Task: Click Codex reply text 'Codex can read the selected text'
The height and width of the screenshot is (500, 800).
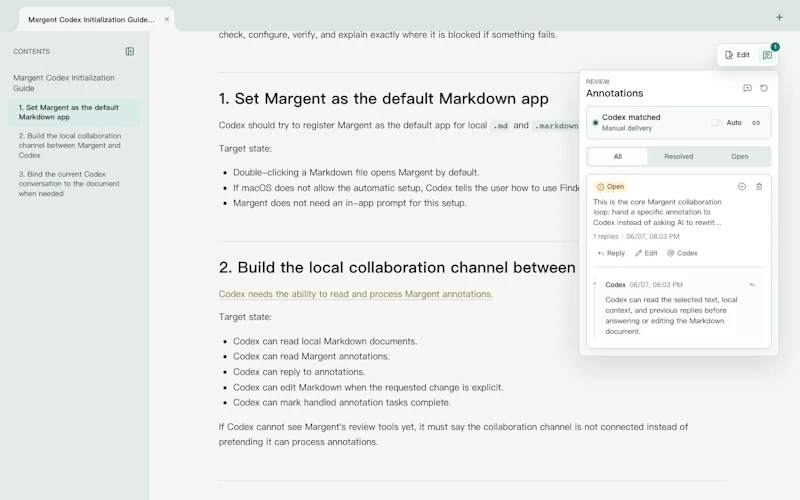Action: tap(671, 315)
